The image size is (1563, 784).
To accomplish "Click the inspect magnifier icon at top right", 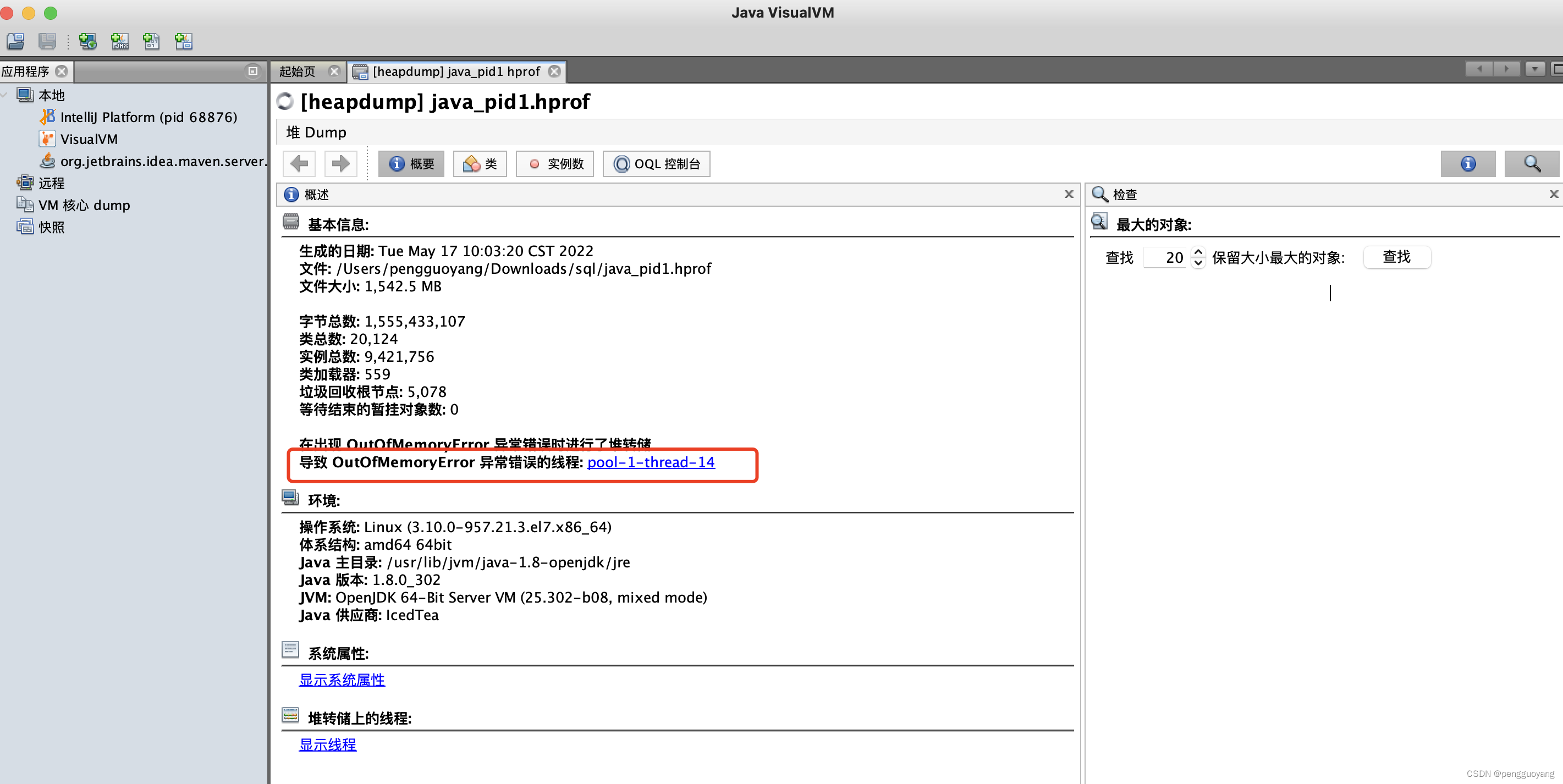I will click(x=1532, y=164).
